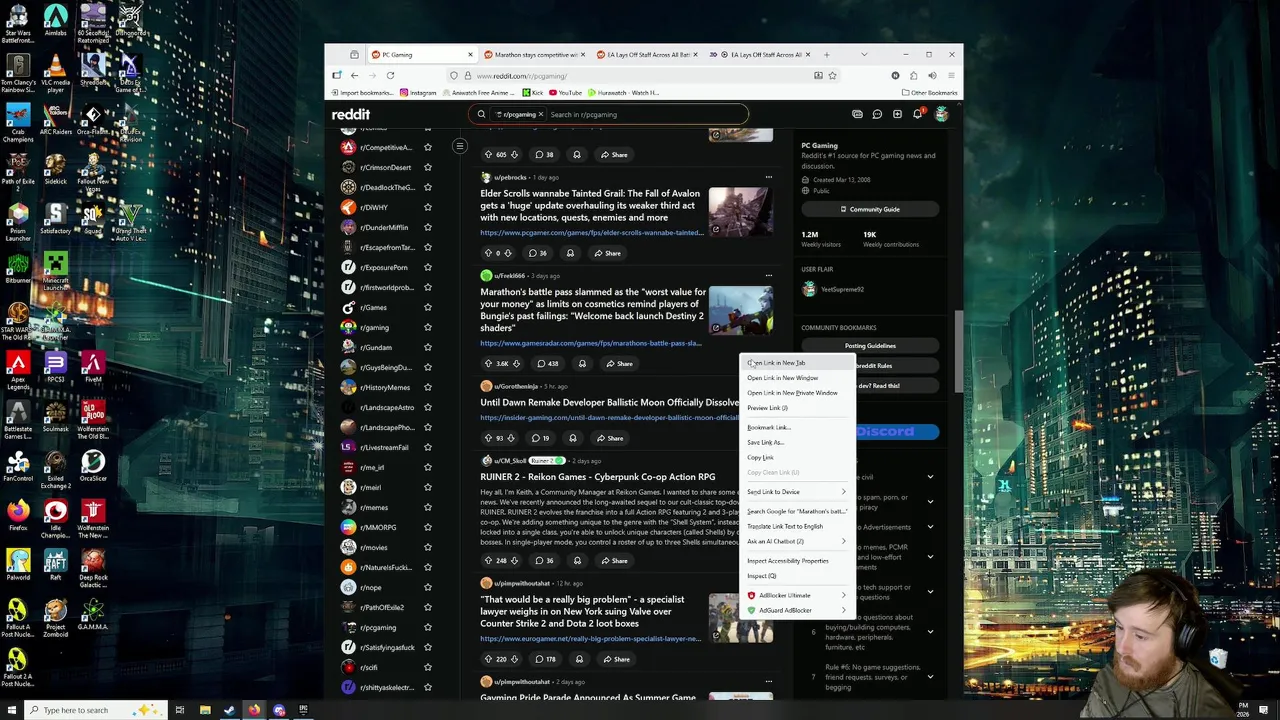Open Posting Guidelines bookmark
Screen dimensions: 1280x720
click(x=869, y=346)
